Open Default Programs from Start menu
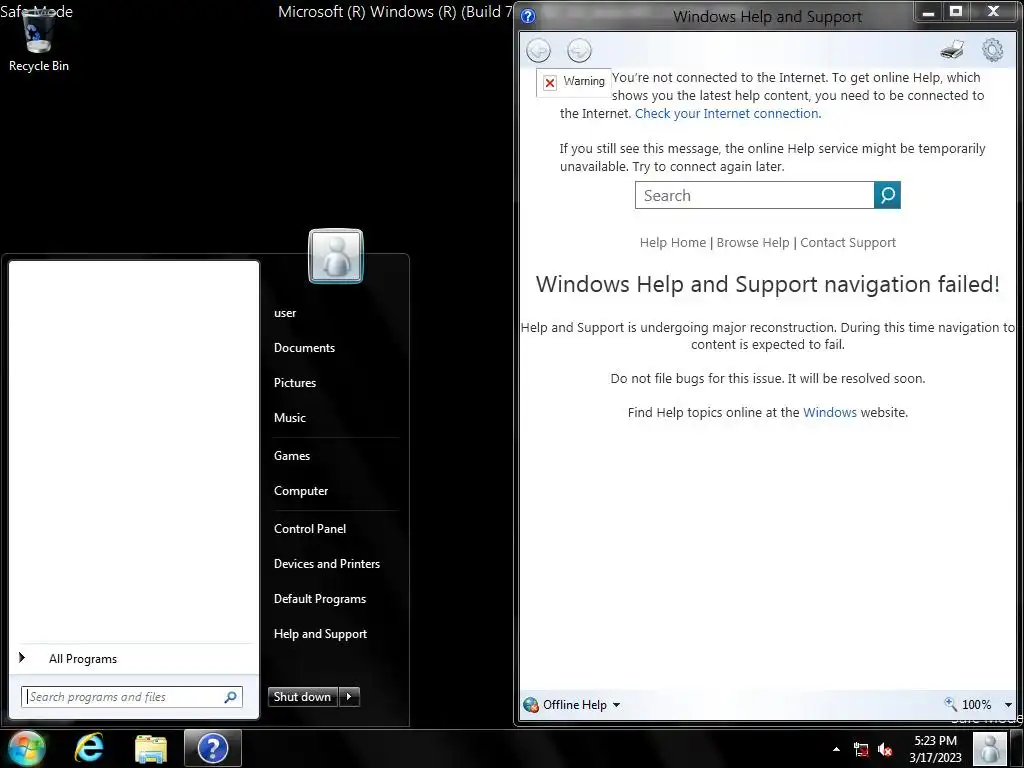 (320, 599)
